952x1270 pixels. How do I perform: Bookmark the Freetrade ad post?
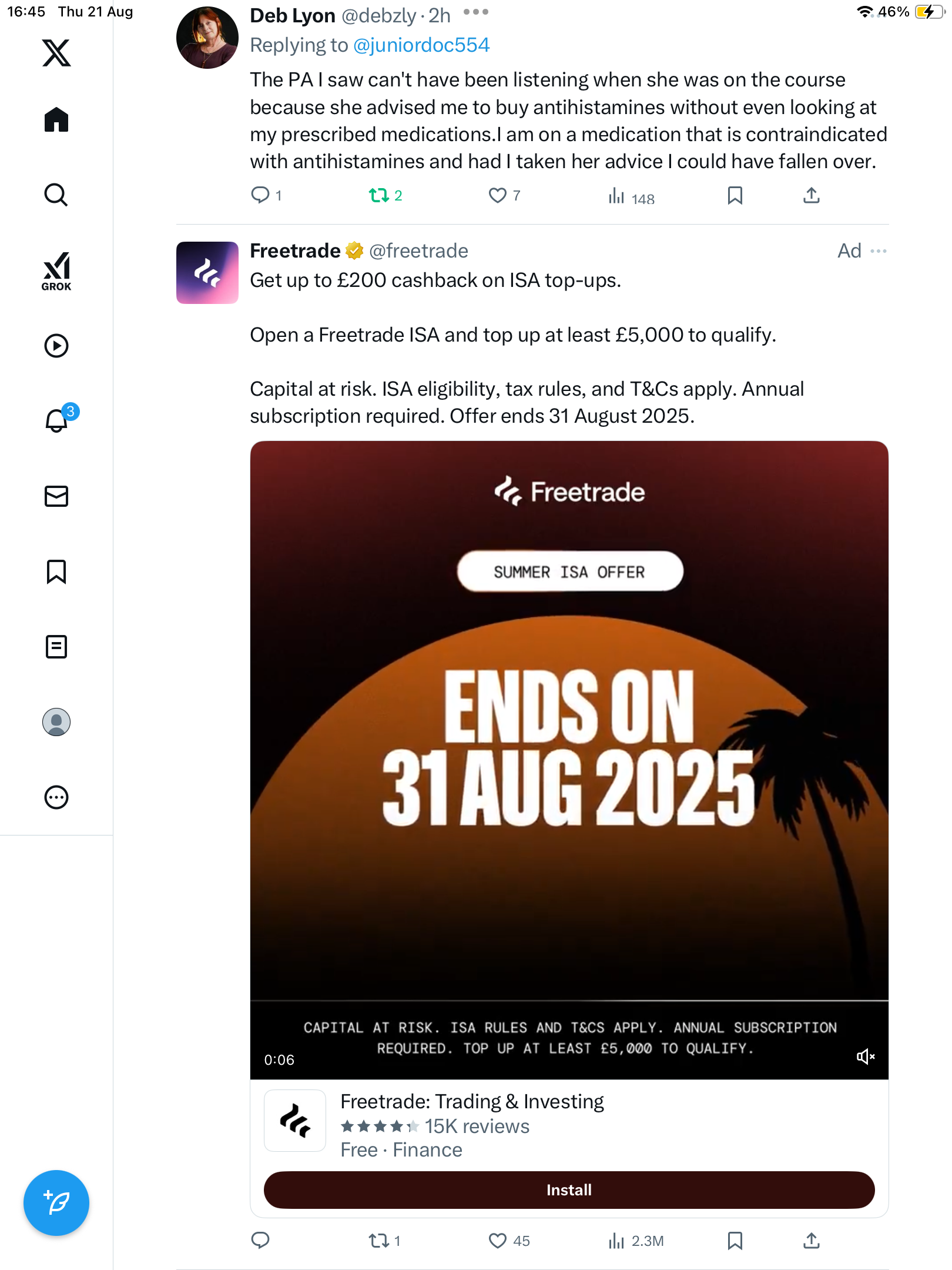pyautogui.click(x=735, y=1241)
